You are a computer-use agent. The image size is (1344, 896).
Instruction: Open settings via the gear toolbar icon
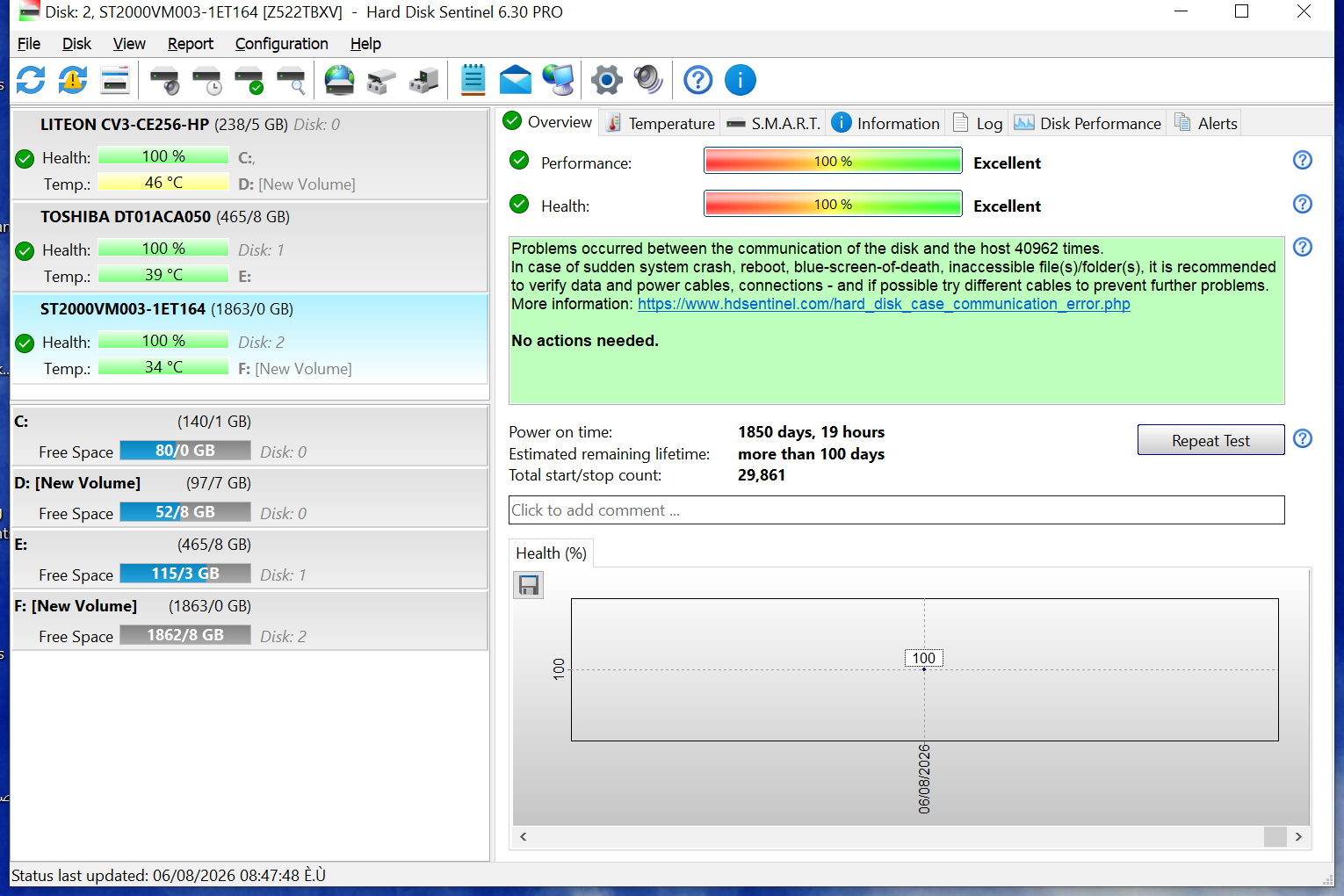607,80
